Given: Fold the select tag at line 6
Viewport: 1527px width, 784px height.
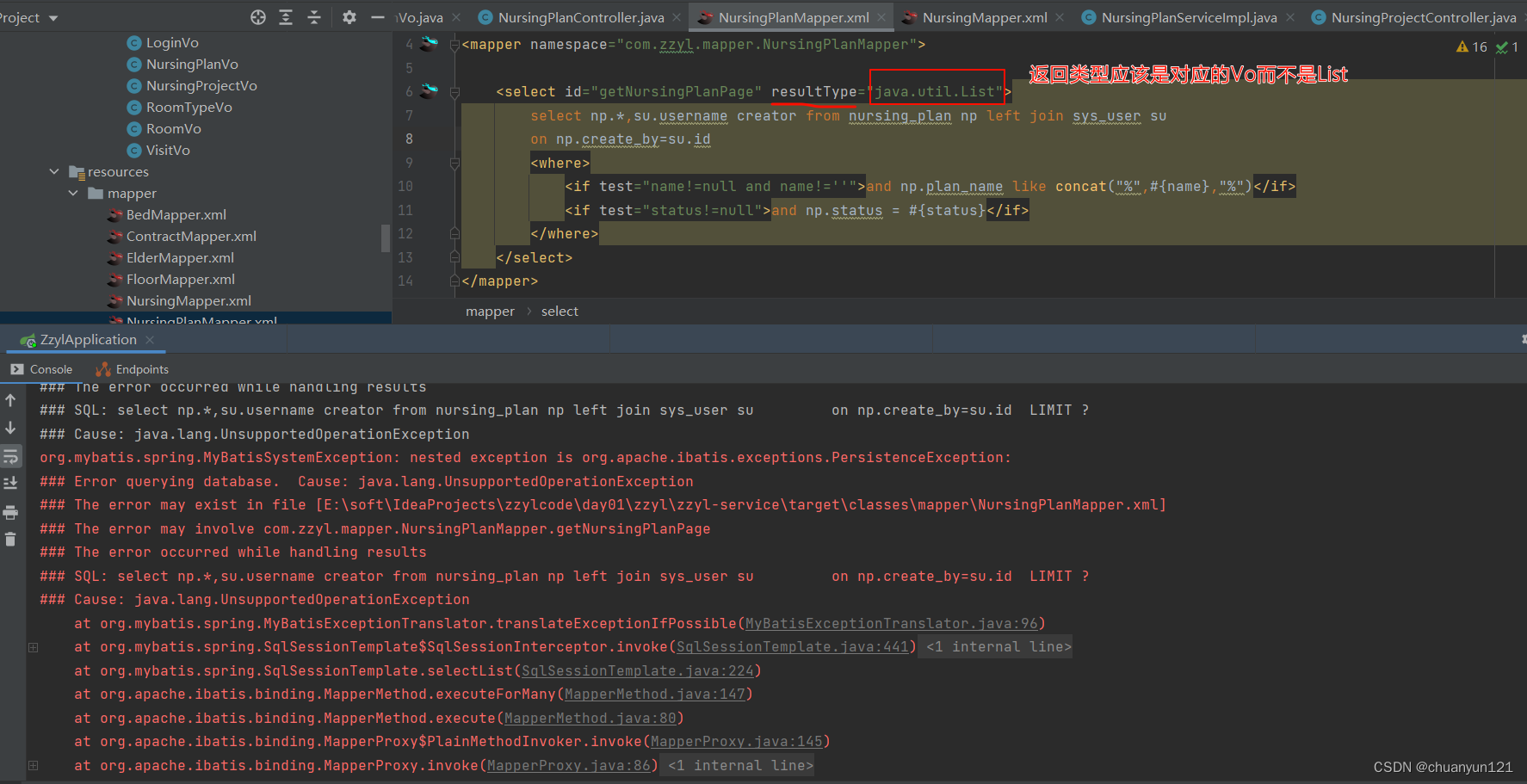Looking at the screenshot, I should point(454,92).
